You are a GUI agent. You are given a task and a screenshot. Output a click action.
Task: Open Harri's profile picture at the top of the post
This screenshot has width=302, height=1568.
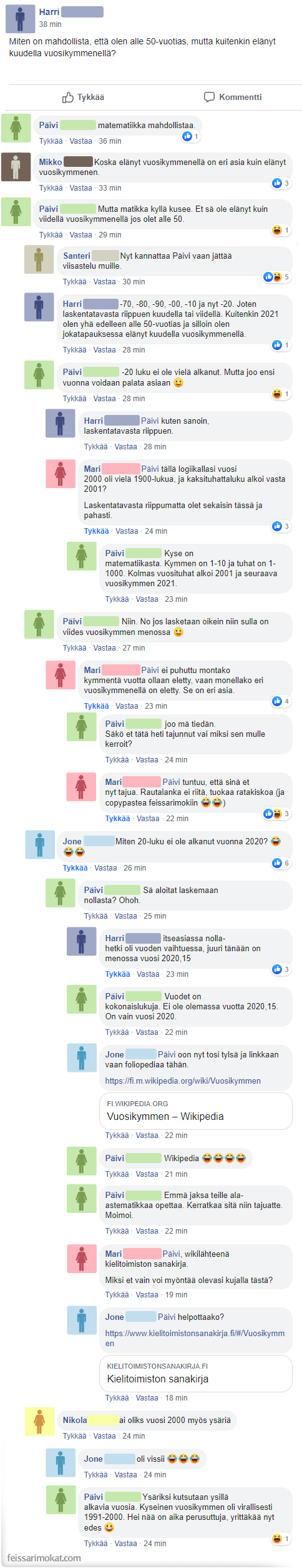pyautogui.click(x=20, y=18)
